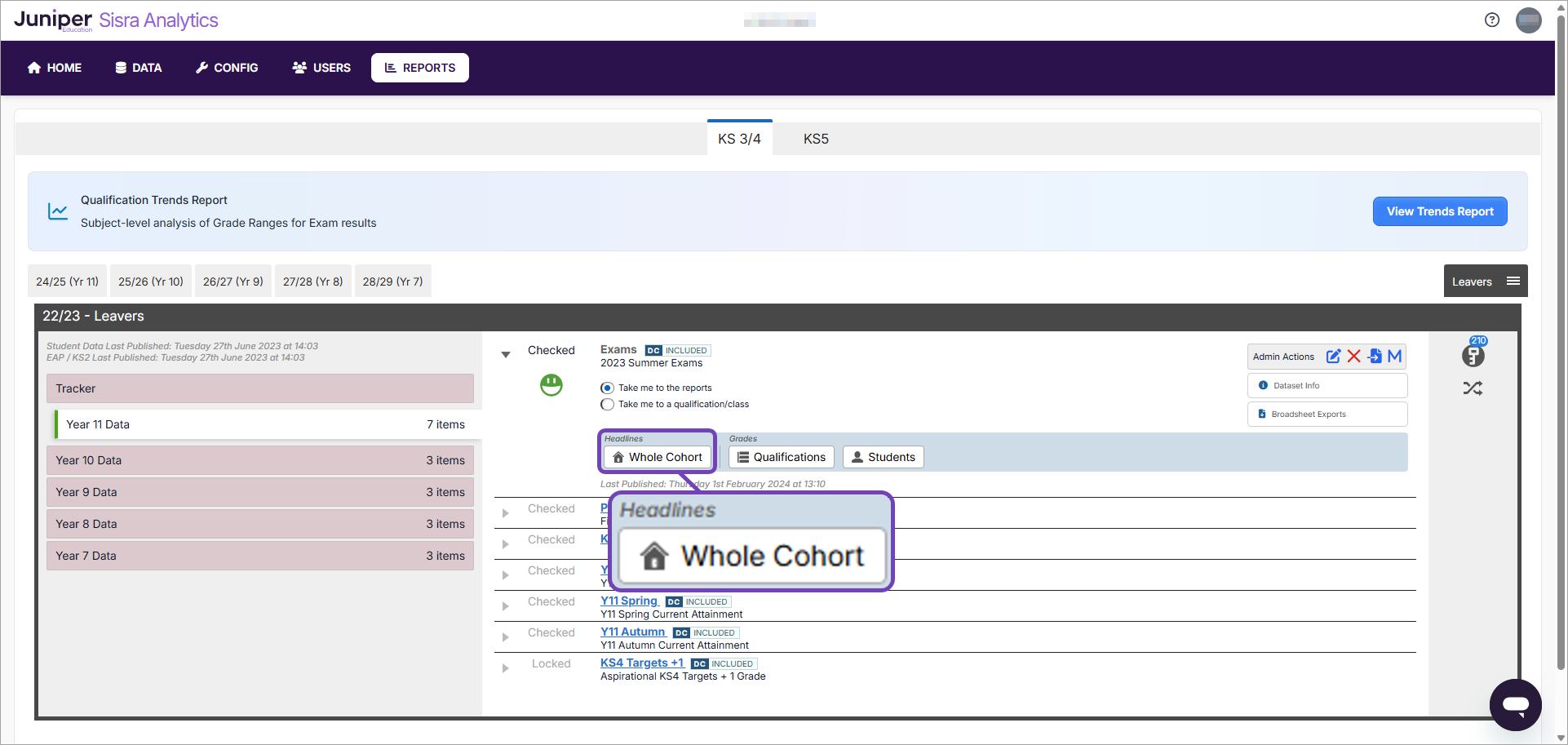Viewport: 1568px width, 745px height.
Task: Click the user profile avatar
Action: [1528, 20]
